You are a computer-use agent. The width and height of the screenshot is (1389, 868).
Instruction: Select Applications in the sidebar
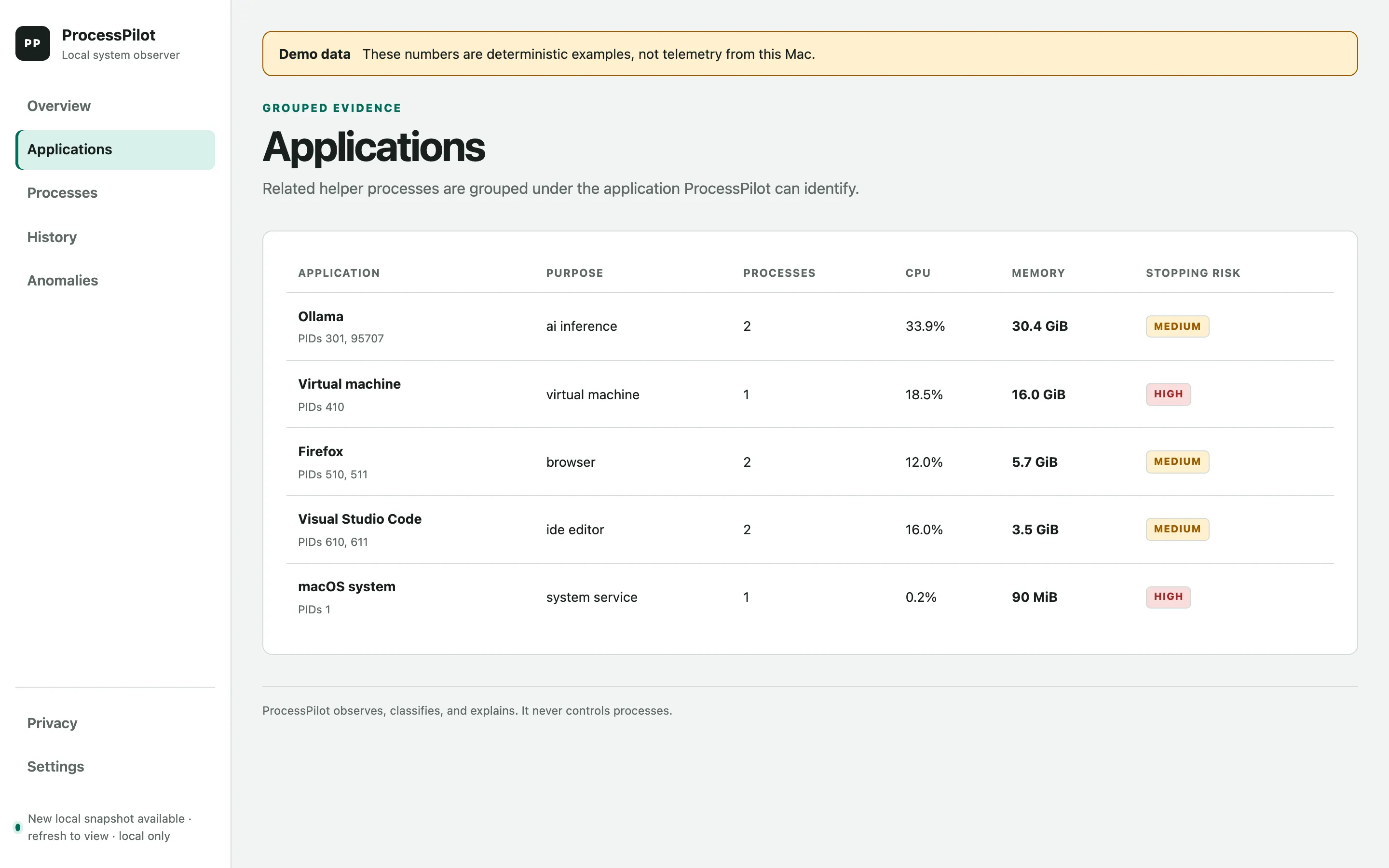point(115,149)
